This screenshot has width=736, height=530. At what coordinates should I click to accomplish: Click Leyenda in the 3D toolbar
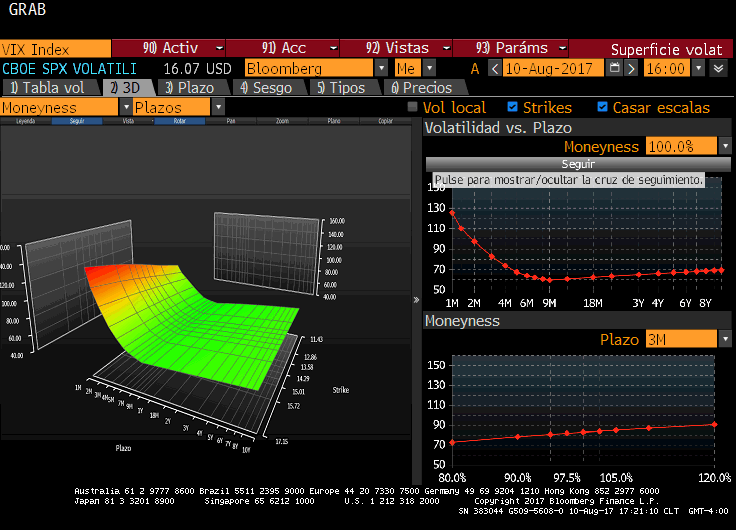(x=26, y=121)
